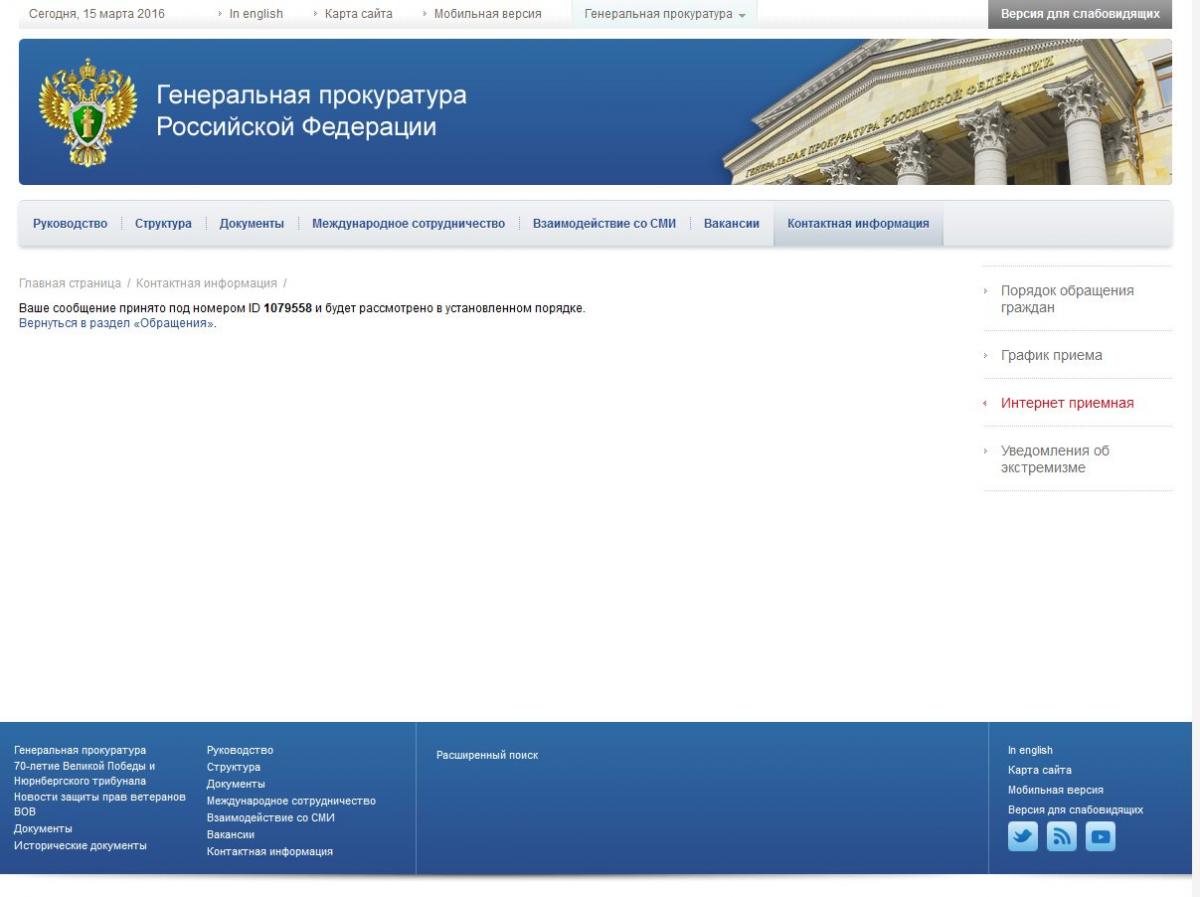1200x897 pixels.
Task: Open the RSS feed icon in footer
Action: (x=1062, y=836)
